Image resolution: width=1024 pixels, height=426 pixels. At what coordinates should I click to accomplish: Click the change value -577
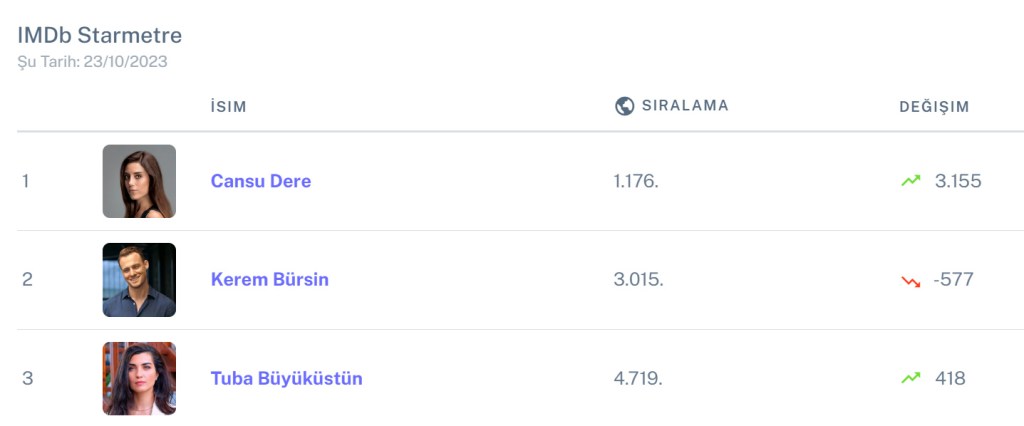(953, 280)
